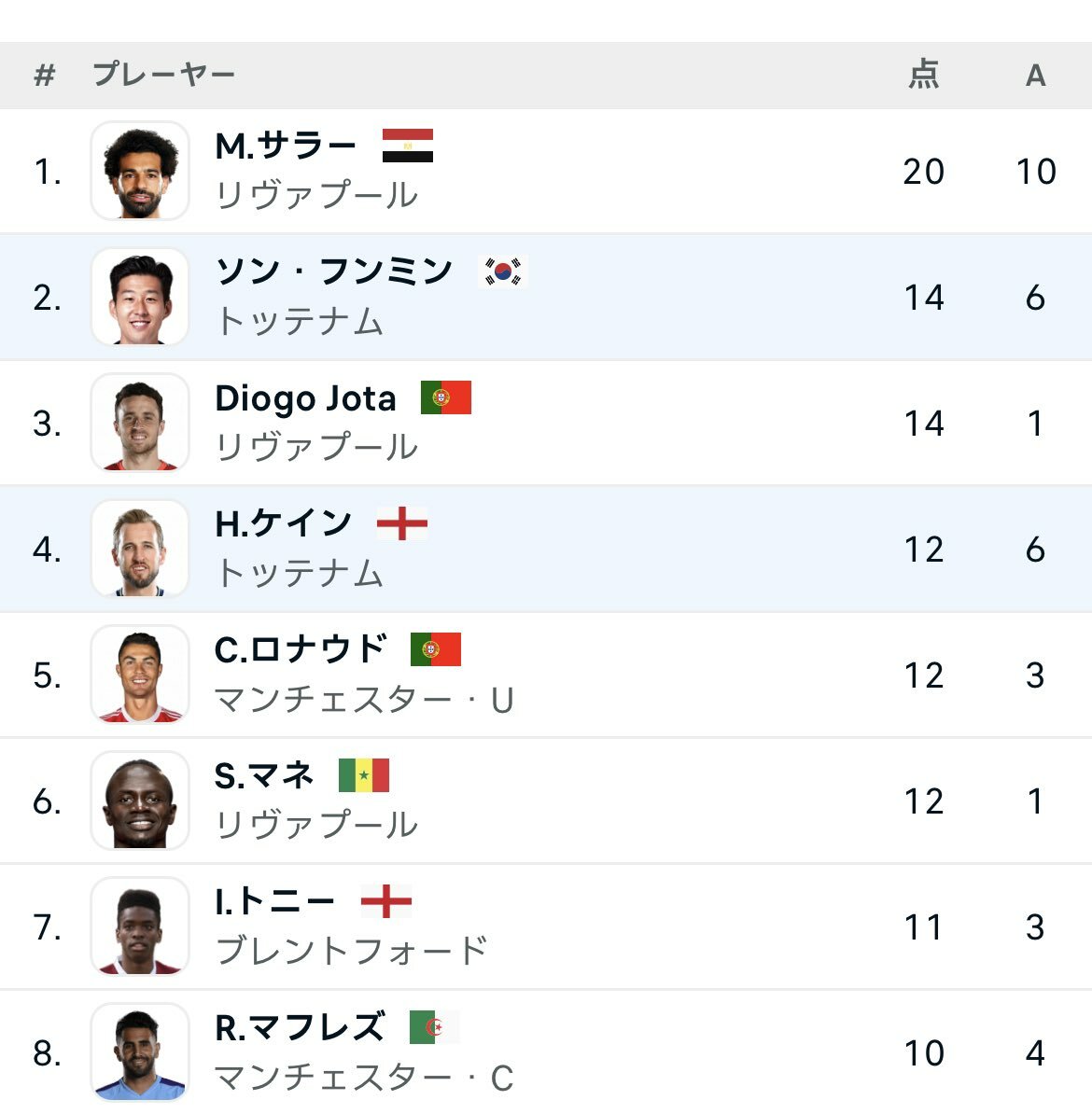Open ブレントフォード team under I.トニー
This screenshot has height=1114, width=1092.
[x=351, y=952]
